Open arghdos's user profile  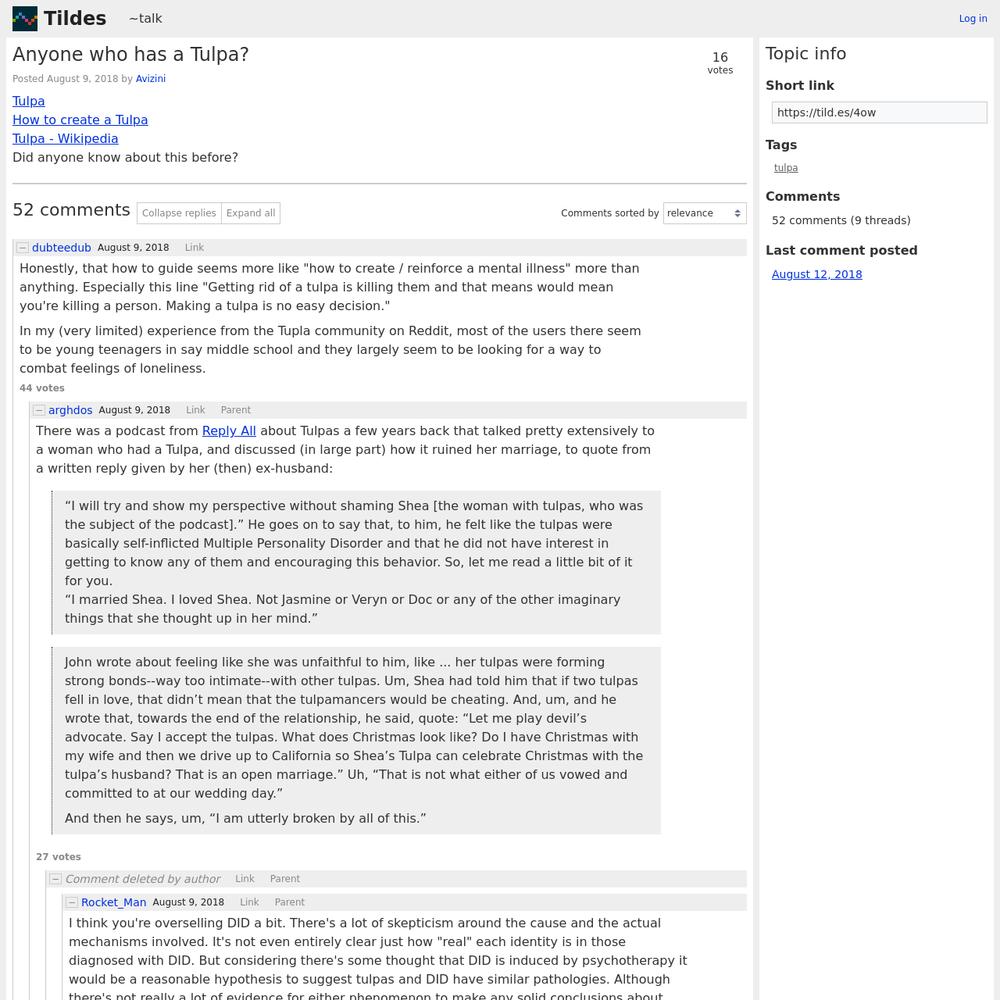click(x=70, y=410)
